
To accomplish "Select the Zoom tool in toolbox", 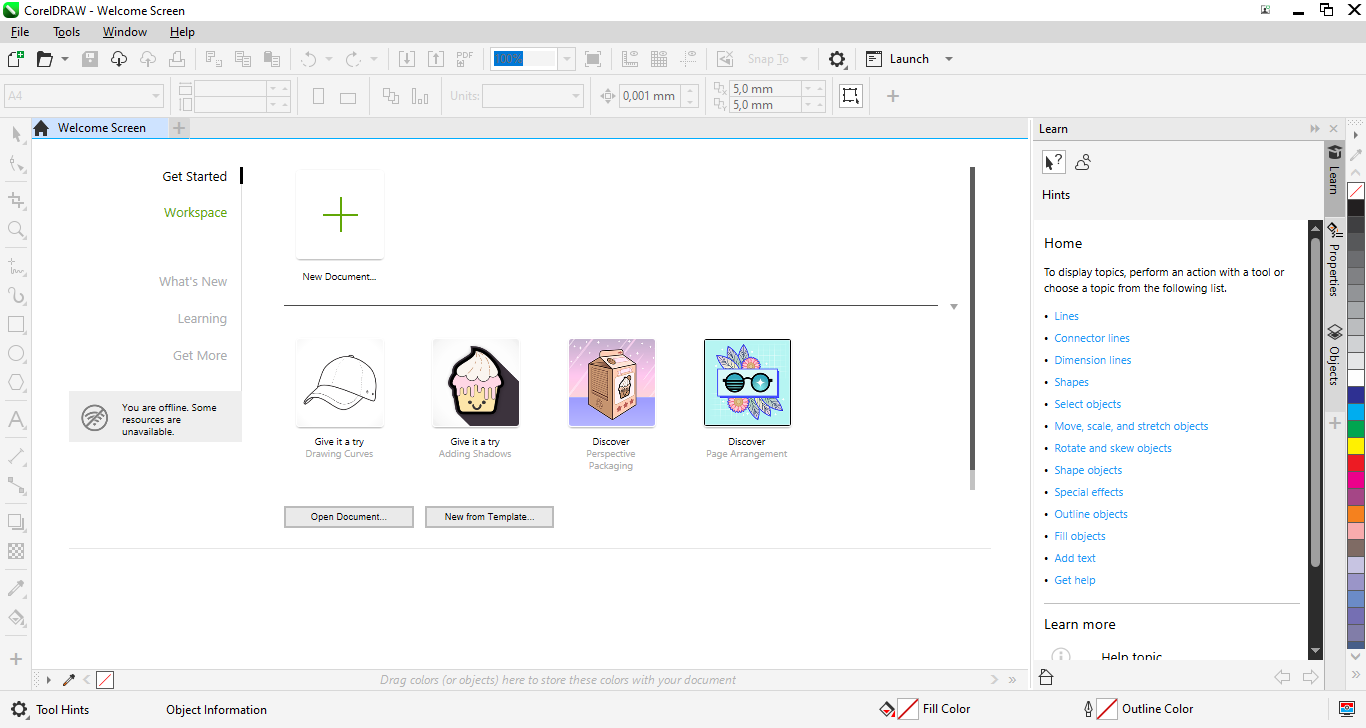I will pos(16,230).
